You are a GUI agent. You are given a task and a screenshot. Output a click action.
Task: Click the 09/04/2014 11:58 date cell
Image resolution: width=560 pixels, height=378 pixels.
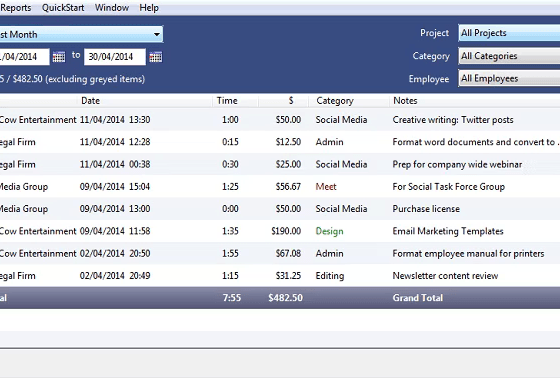point(115,231)
